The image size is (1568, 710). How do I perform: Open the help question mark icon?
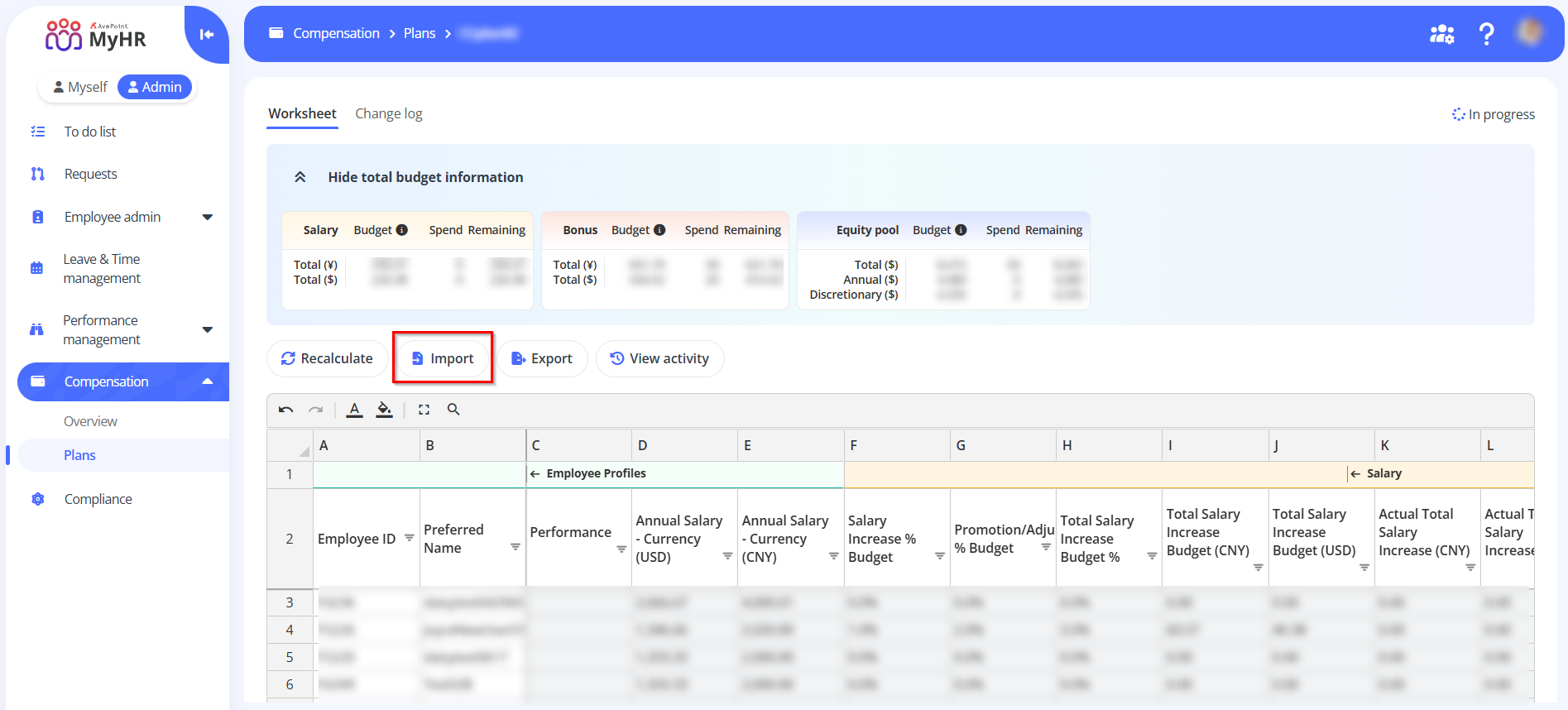(1486, 34)
